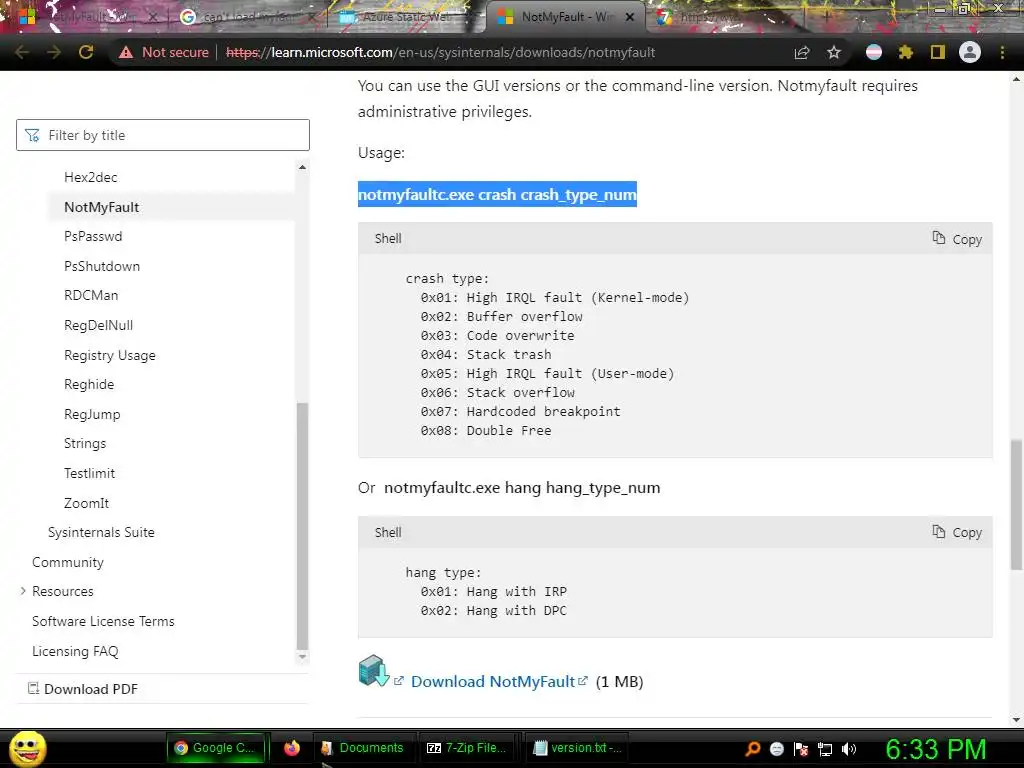Click inside the Filter by title field

[x=163, y=135]
